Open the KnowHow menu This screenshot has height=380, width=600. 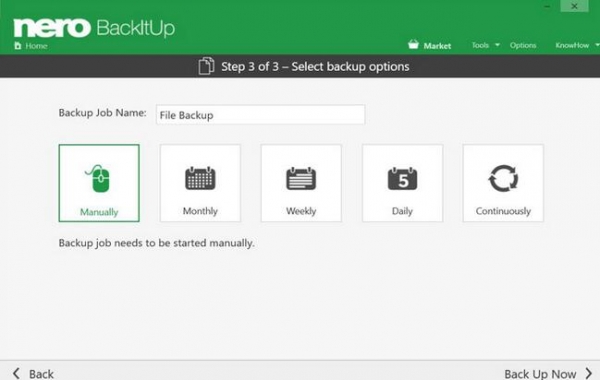tap(572, 45)
